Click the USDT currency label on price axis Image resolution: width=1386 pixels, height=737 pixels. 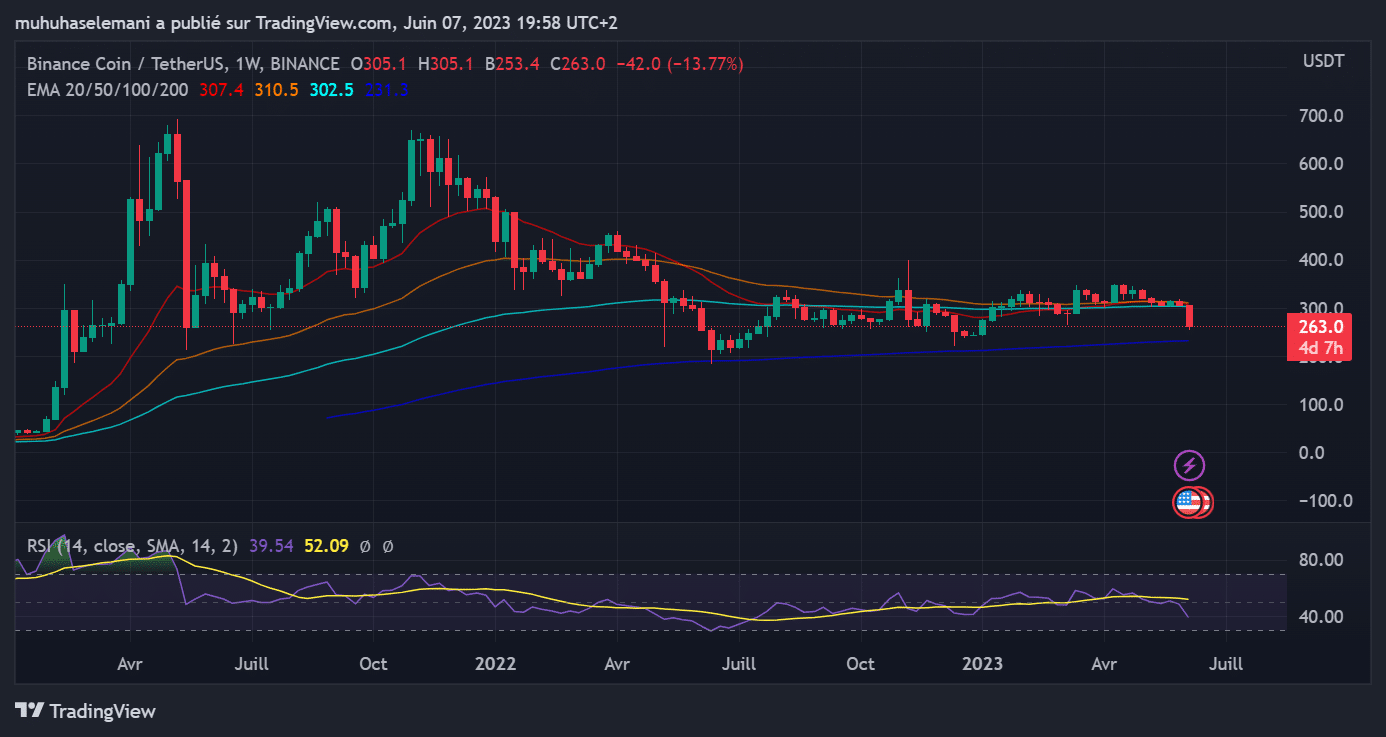(x=1323, y=62)
